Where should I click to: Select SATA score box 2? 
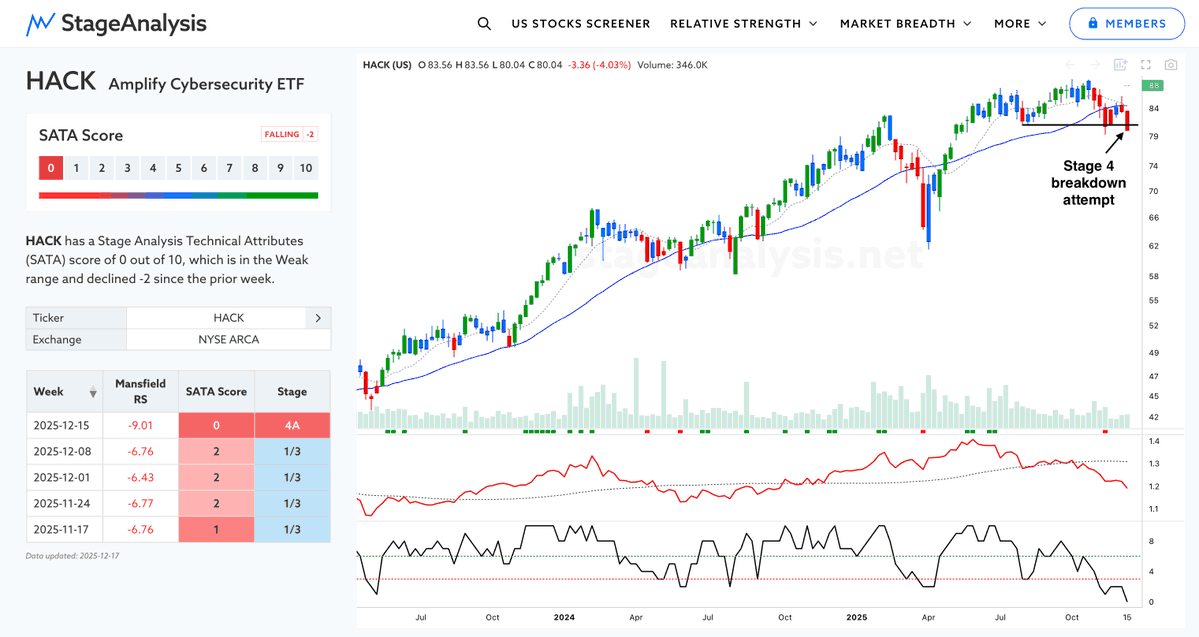102,168
